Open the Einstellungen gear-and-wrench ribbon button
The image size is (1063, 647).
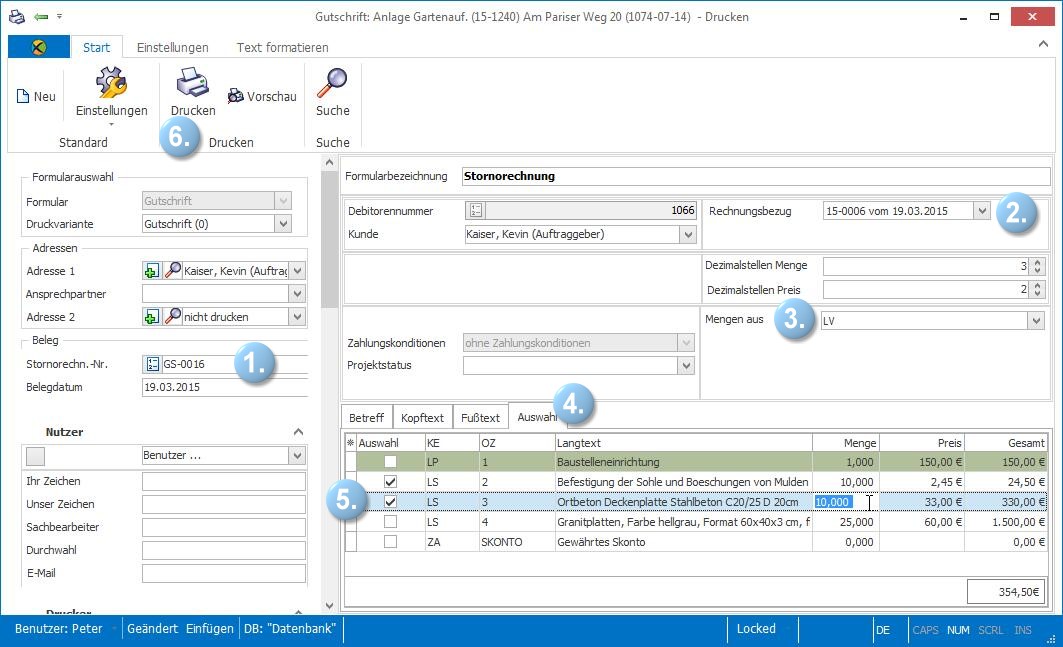pos(111,94)
